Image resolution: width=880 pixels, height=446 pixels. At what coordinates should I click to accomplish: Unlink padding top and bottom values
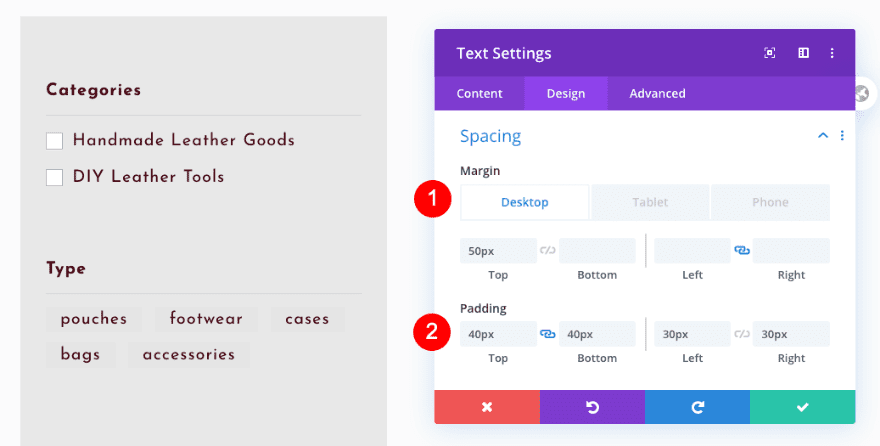click(x=547, y=334)
